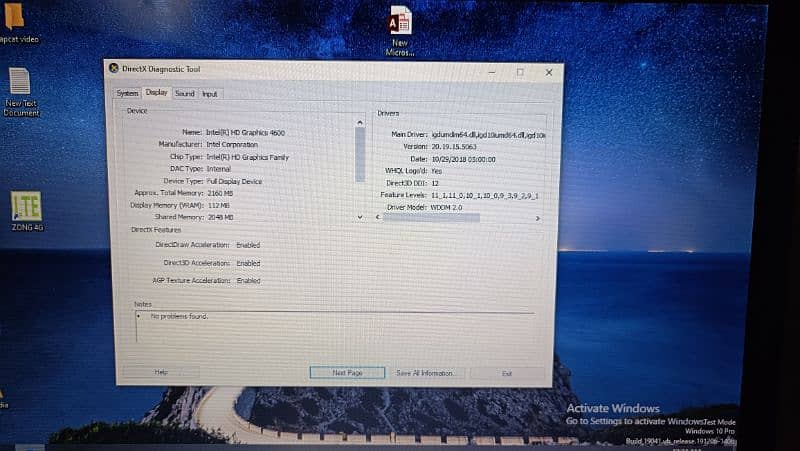Click the Help button
This screenshot has height=451, width=800.
pyautogui.click(x=161, y=372)
